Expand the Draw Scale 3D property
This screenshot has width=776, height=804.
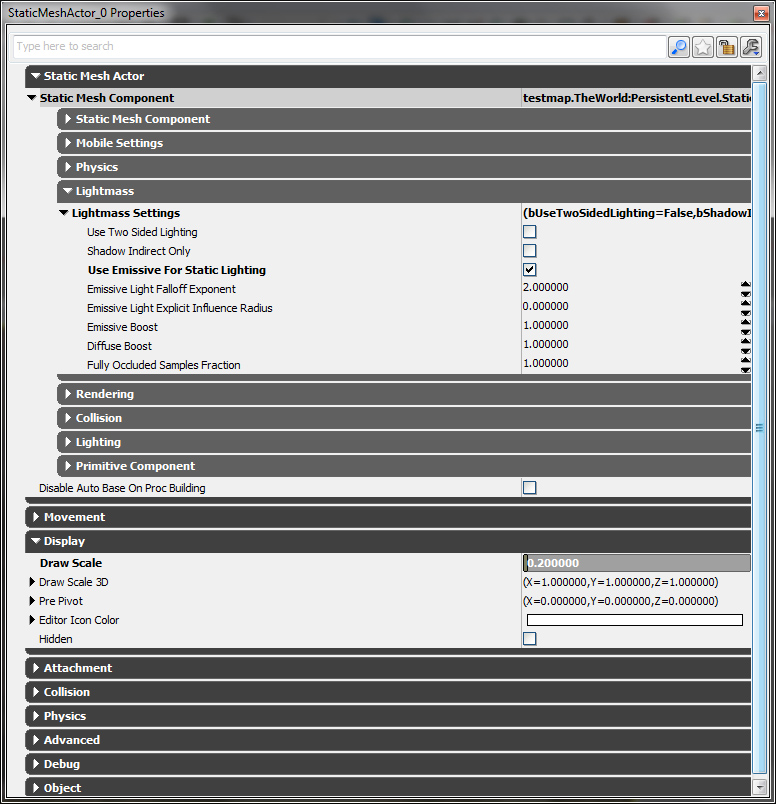(x=32, y=582)
